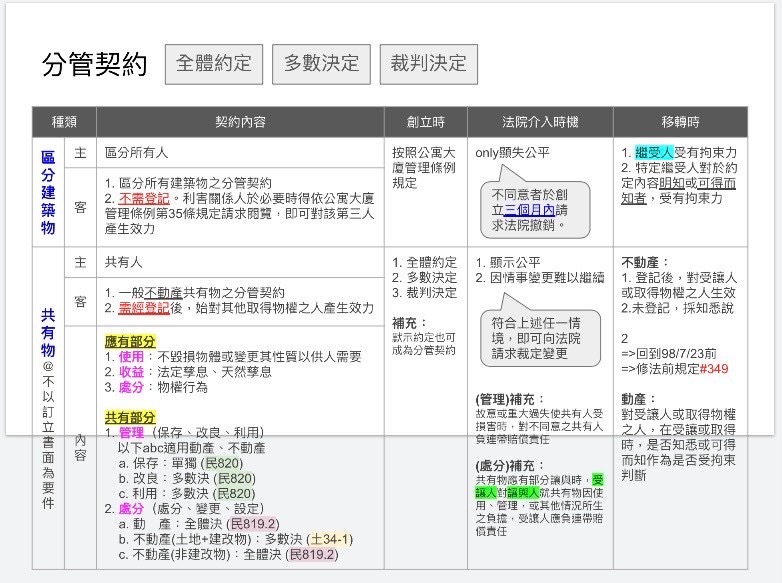Image resolution: width=782 pixels, height=583 pixels.
Task: Click the 1. 區分所有建築物之分管契約 line
Action: pos(189,183)
